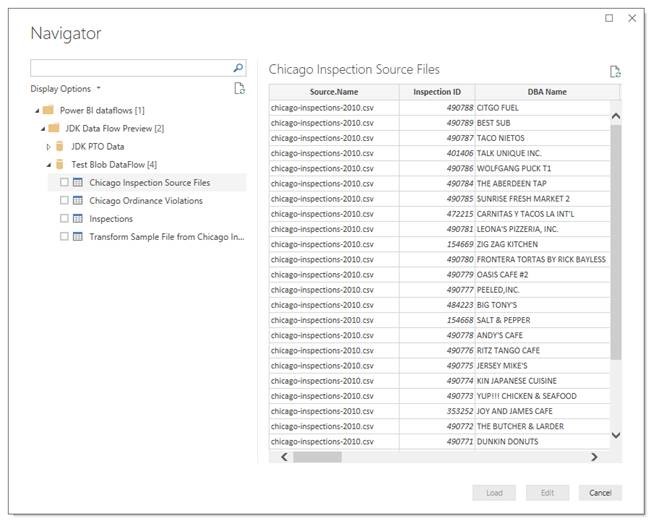Select Chicago Ordinance Violations tree item

click(x=146, y=200)
